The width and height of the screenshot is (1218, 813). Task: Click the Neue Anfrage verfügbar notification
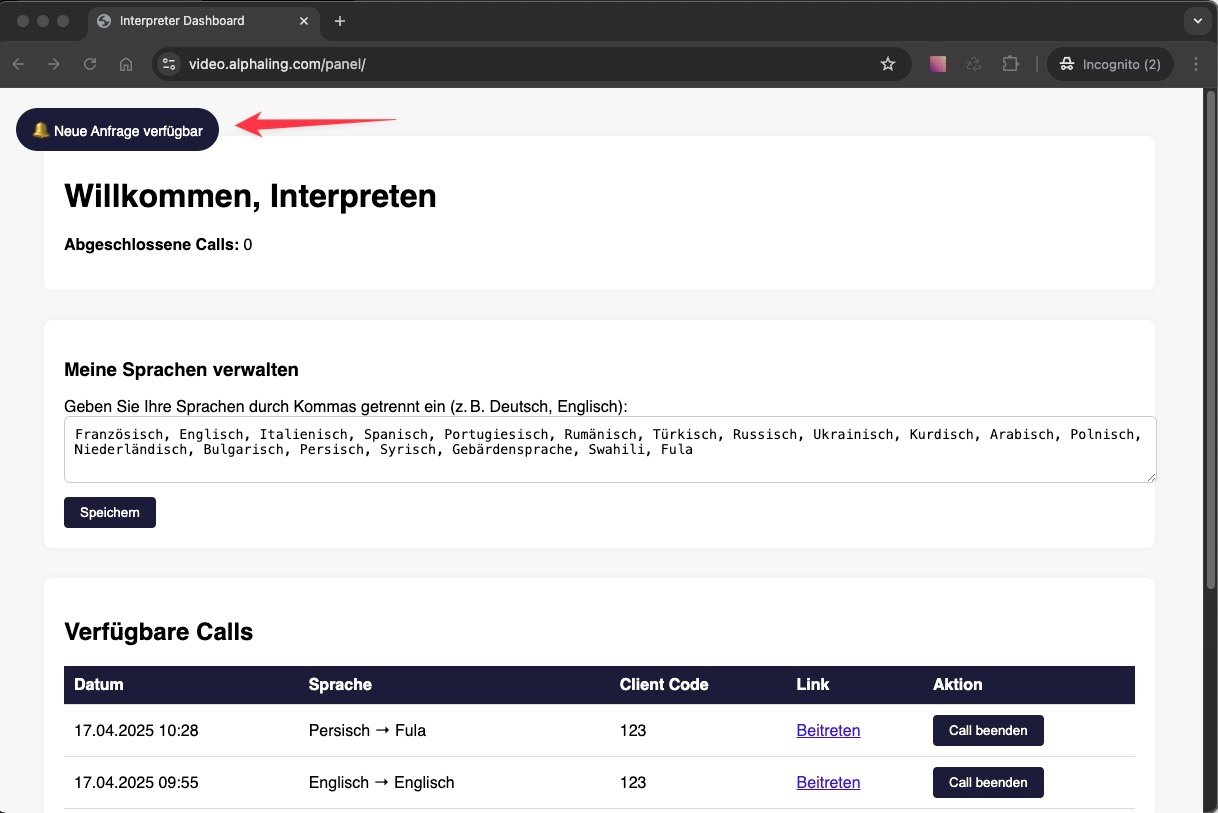(x=117, y=130)
